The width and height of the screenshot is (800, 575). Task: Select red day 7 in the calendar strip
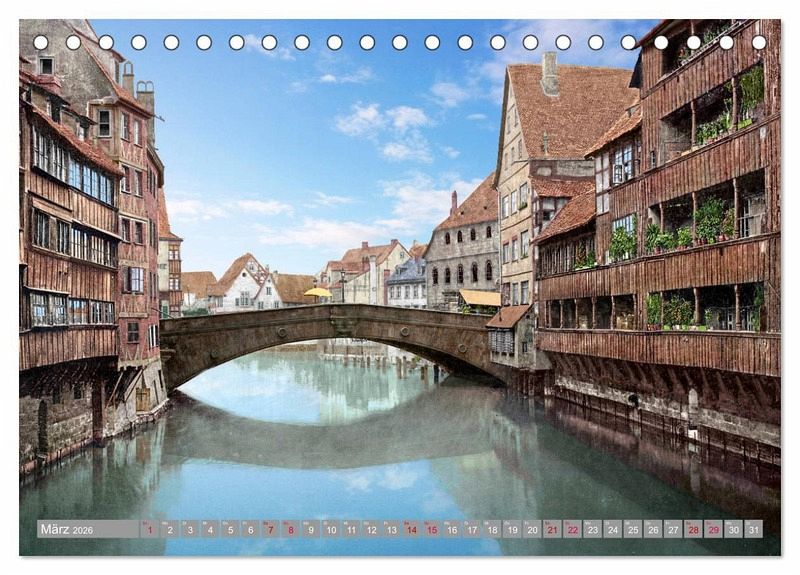tap(270, 529)
